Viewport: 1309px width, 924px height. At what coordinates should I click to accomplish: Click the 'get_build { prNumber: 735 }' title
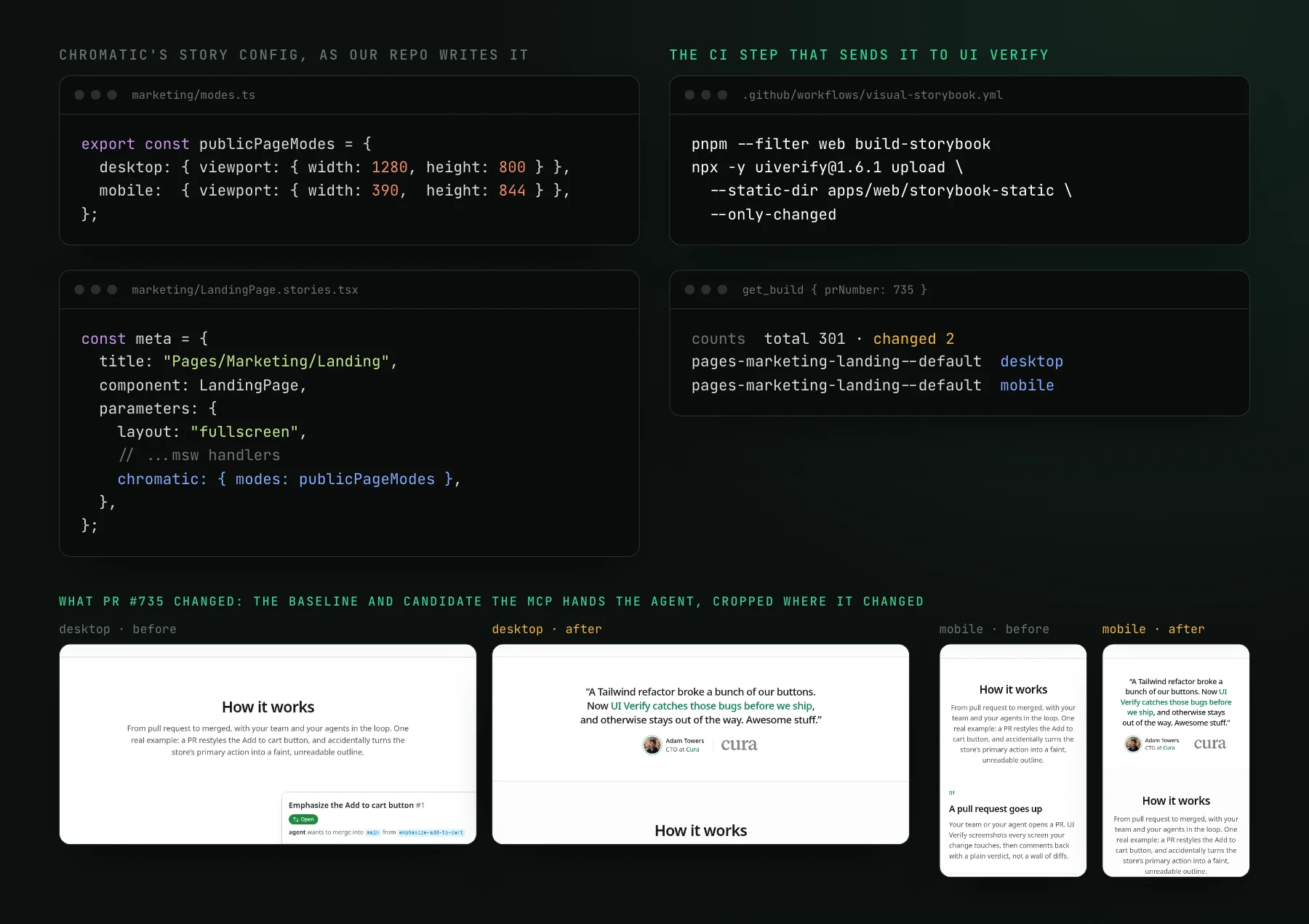(x=835, y=290)
